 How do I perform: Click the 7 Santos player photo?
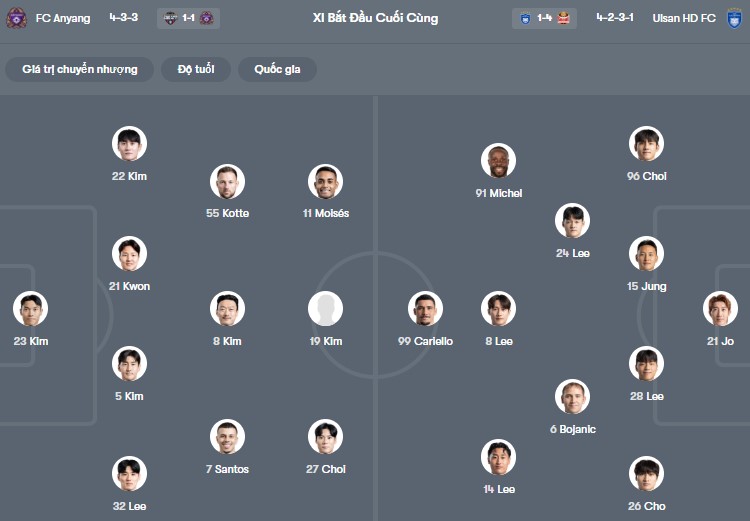pos(228,437)
